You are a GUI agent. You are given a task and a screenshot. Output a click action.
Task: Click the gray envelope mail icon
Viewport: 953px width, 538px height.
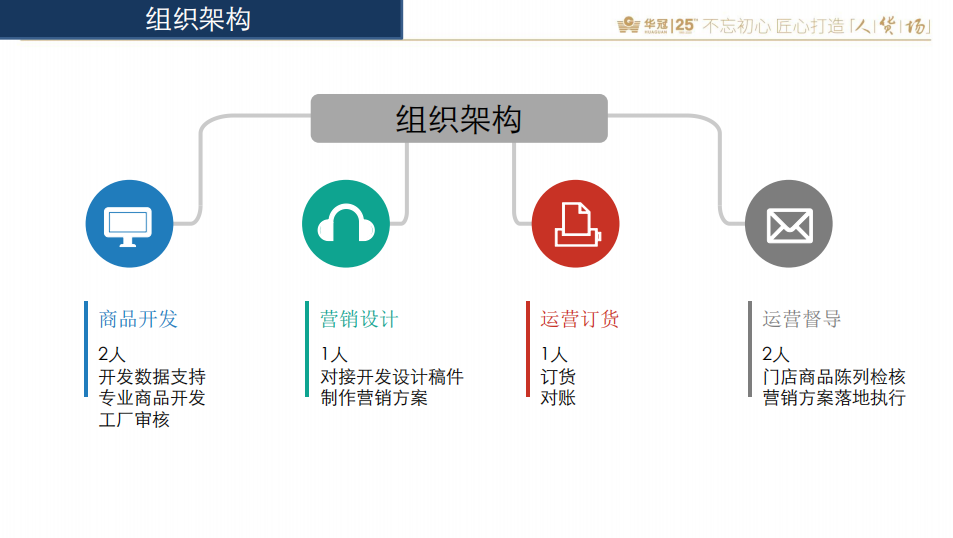[789, 224]
